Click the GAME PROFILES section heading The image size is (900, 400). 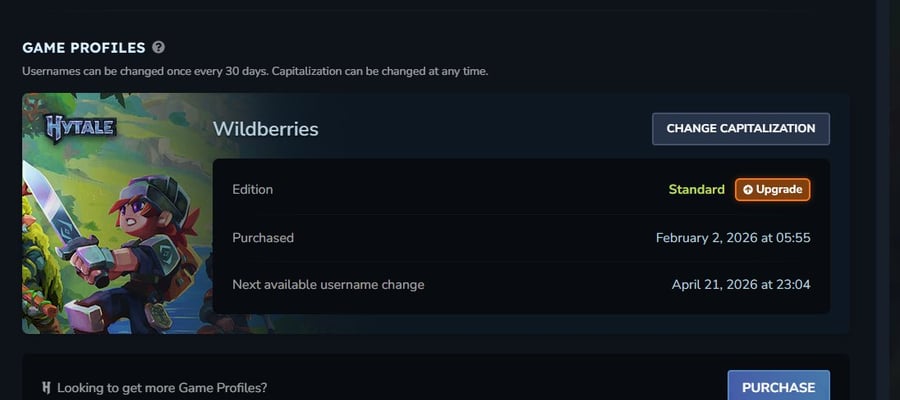[84, 48]
